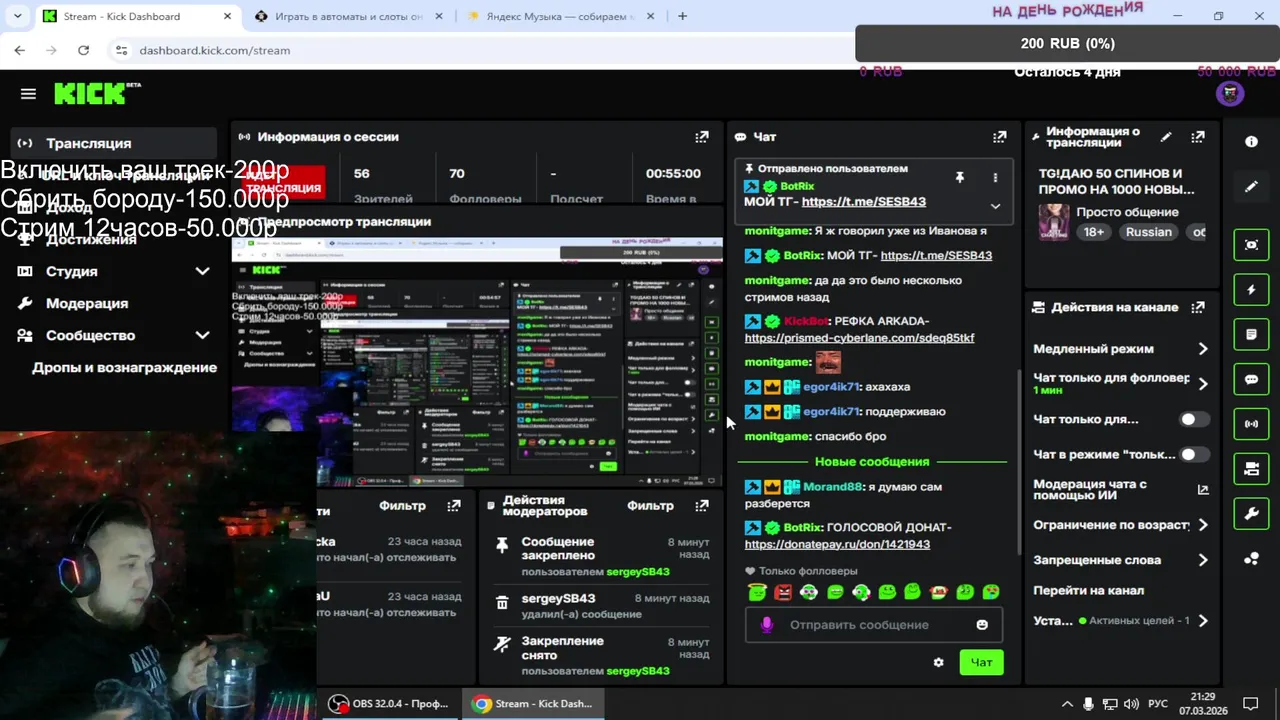Click the stream preview thumbnail
Viewport: 1280px width, 720px height.
click(x=477, y=362)
